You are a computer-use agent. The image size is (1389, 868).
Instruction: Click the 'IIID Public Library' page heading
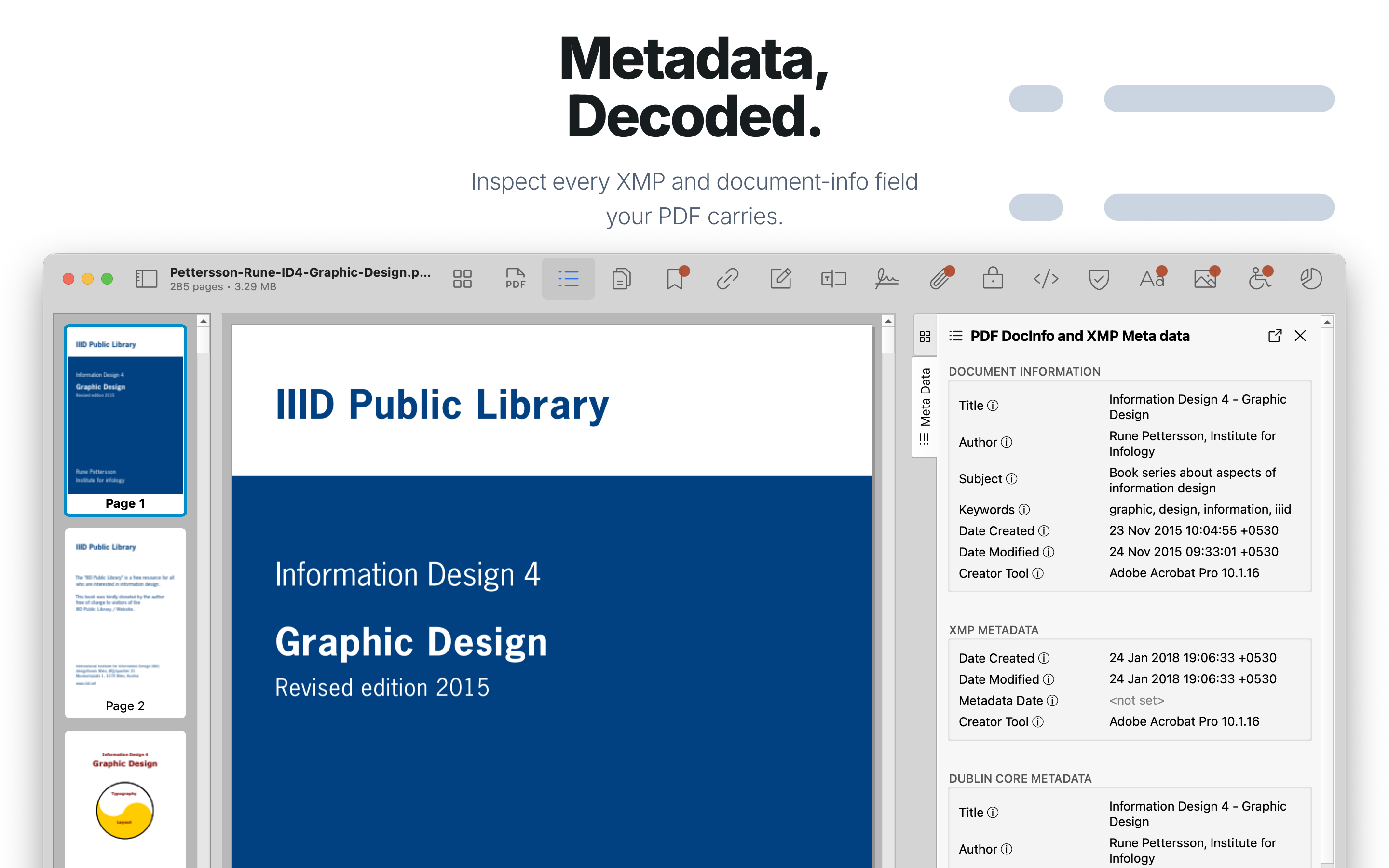click(442, 405)
